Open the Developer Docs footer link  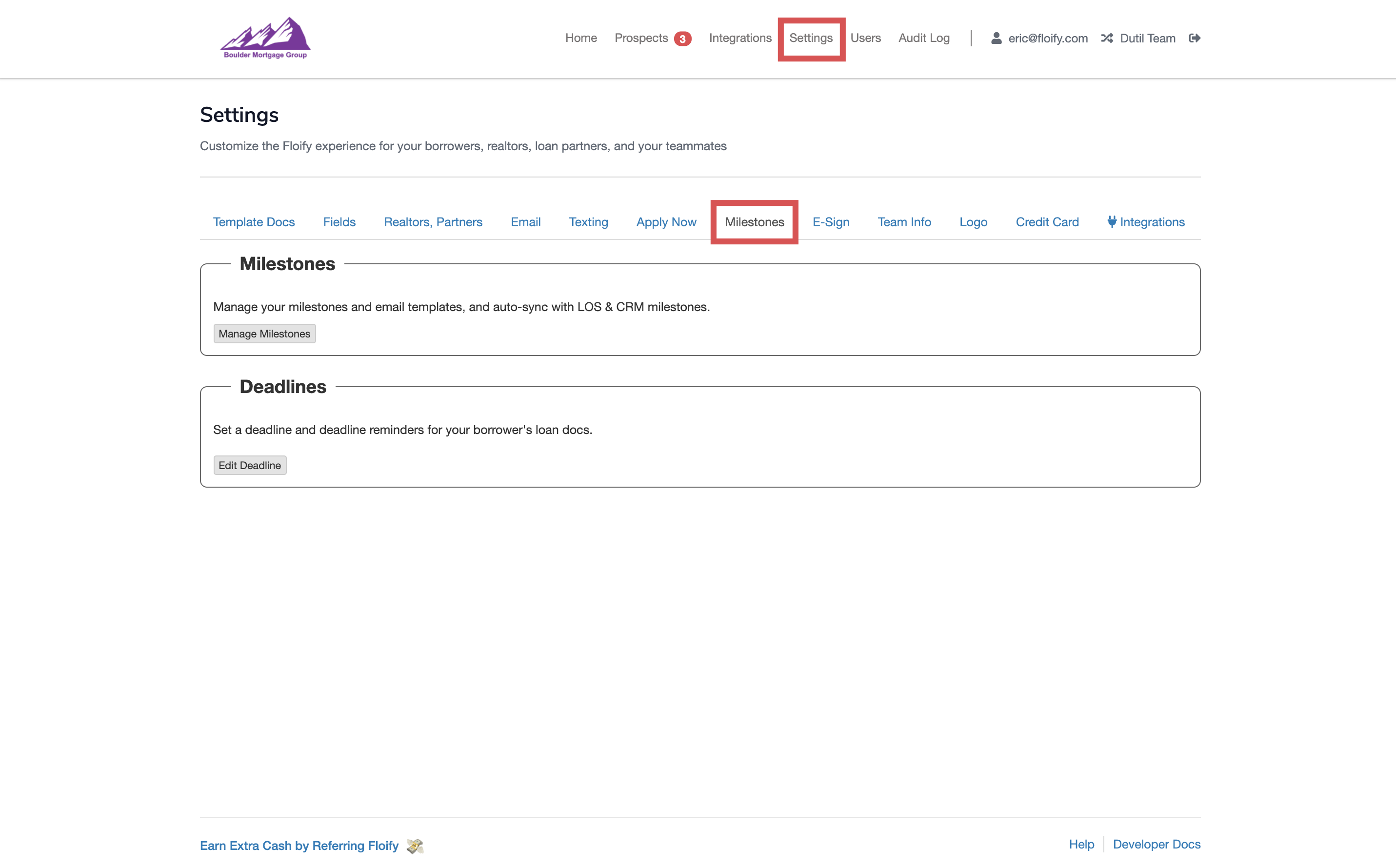tap(1156, 844)
